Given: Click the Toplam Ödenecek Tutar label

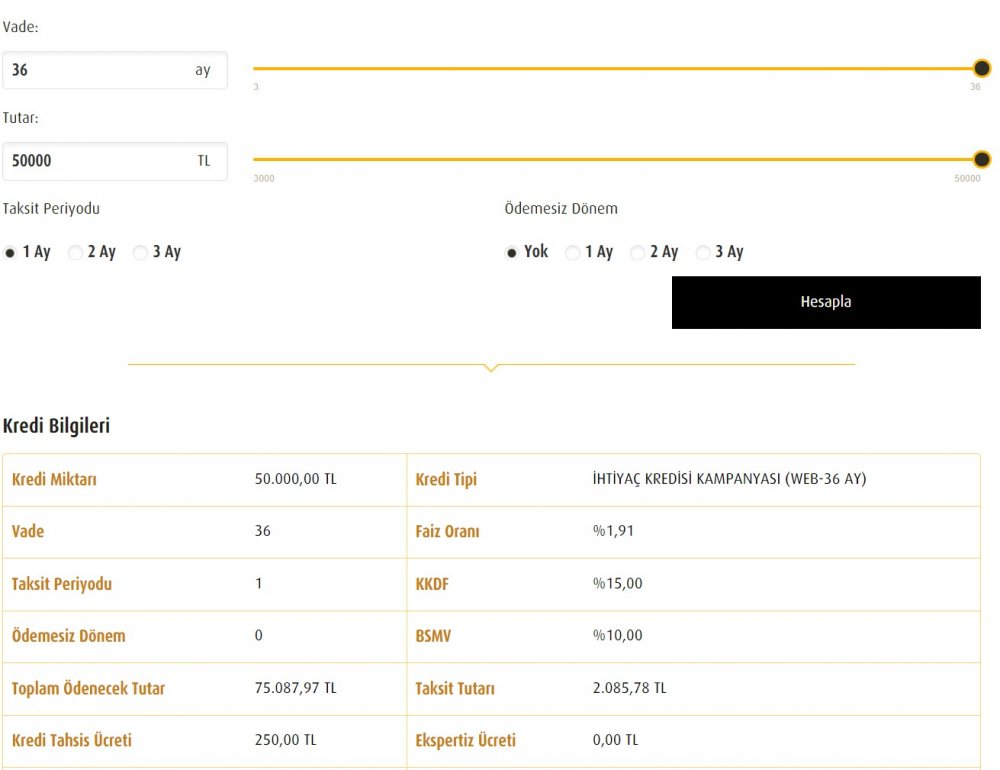Looking at the screenshot, I should point(88,688).
